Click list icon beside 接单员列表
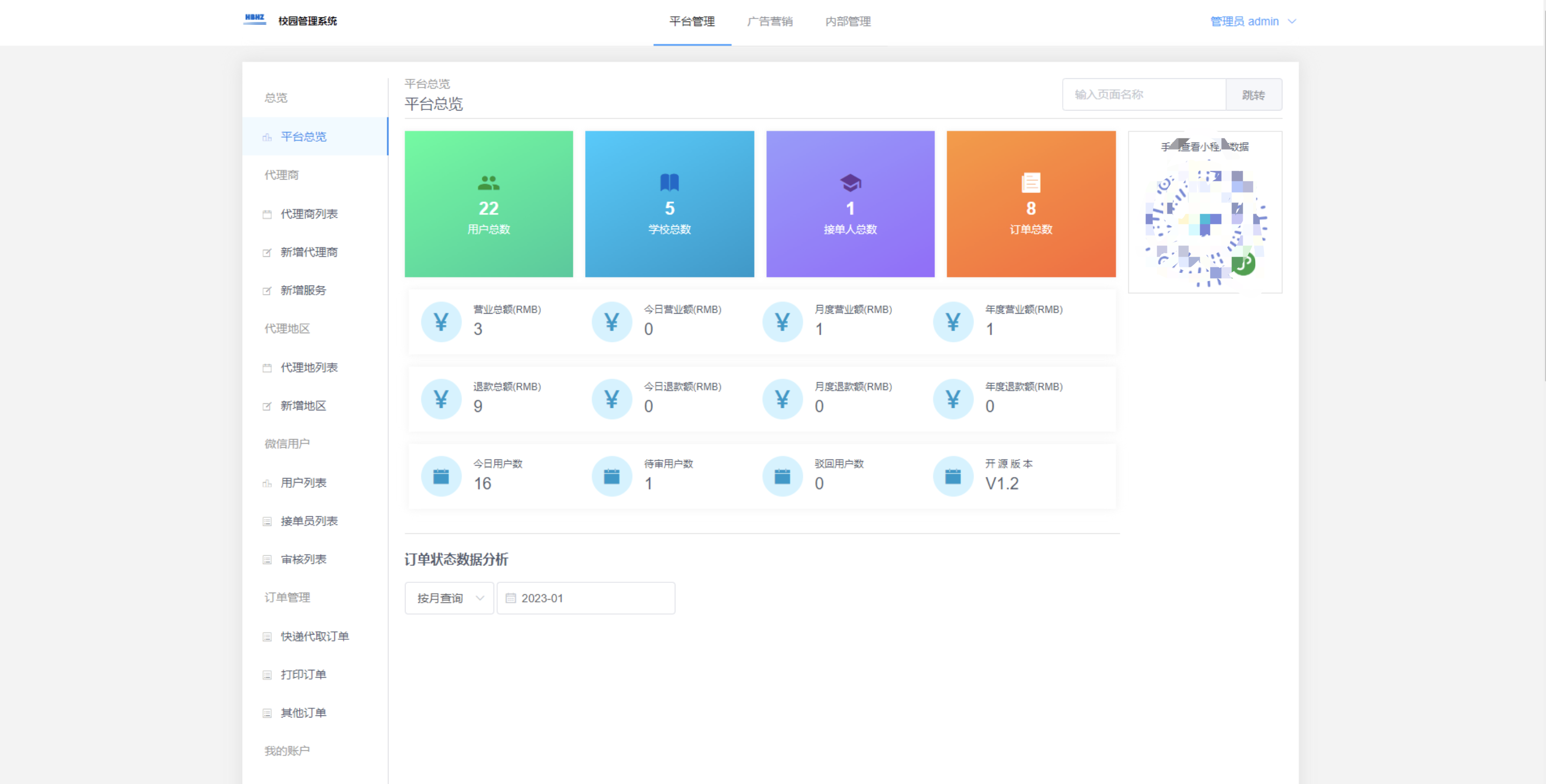This screenshot has width=1546, height=784. [x=267, y=521]
